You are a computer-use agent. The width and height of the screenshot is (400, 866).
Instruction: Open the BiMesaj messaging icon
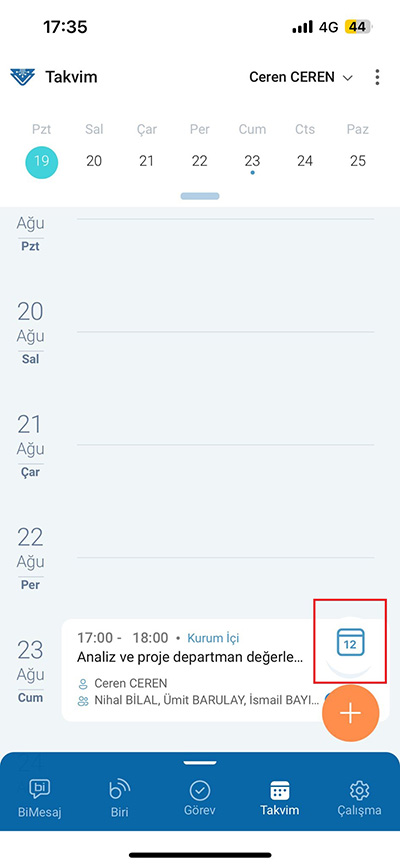click(x=39, y=790)
